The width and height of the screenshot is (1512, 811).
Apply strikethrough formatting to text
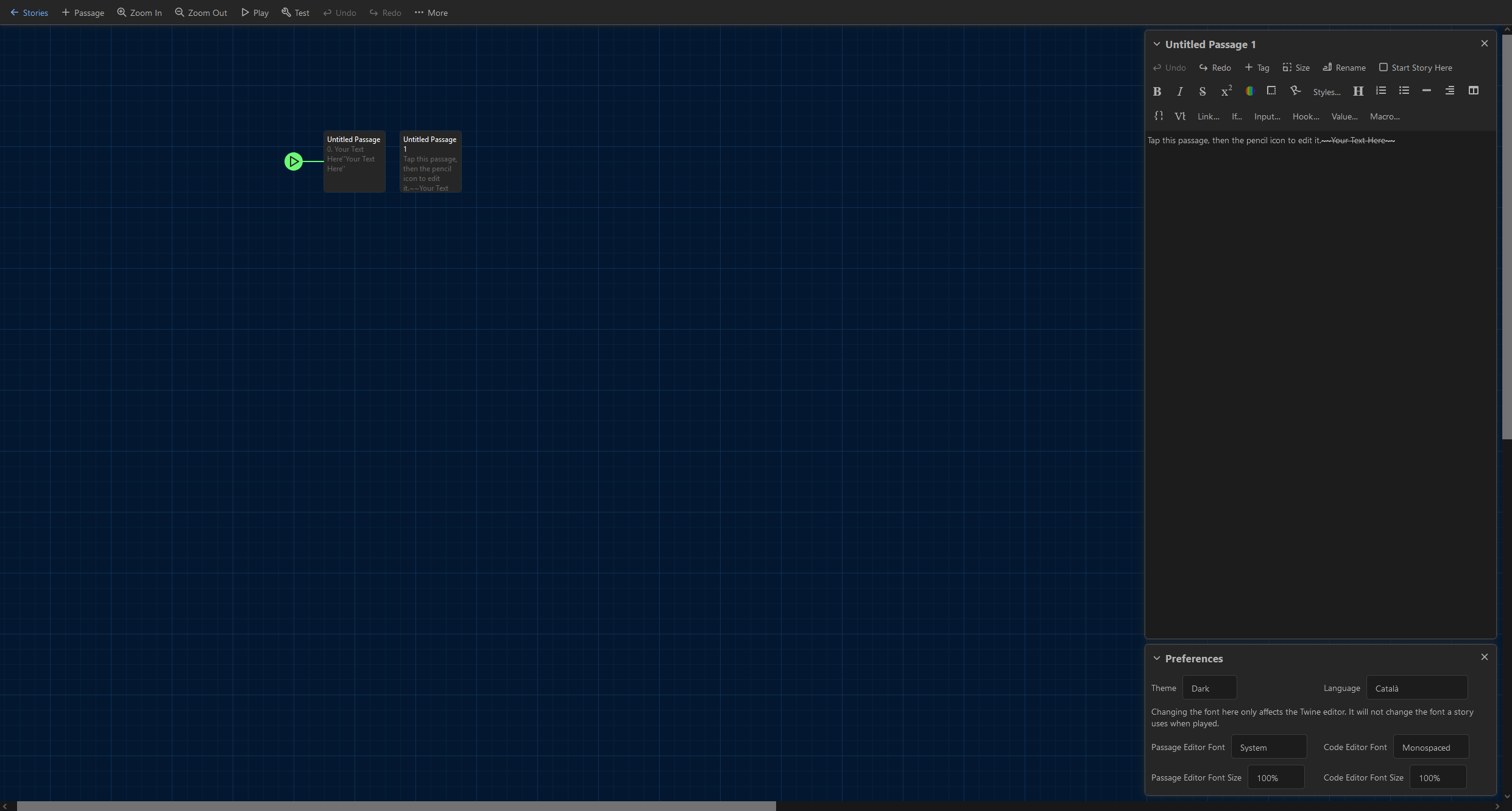click(1203, 91)
